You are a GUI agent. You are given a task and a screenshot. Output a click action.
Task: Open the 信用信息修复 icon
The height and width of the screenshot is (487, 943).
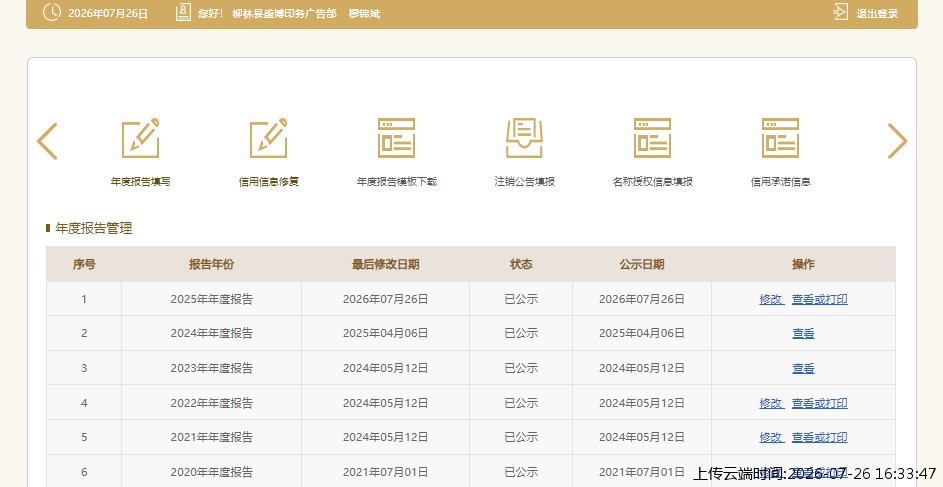[x=269, y=138]
